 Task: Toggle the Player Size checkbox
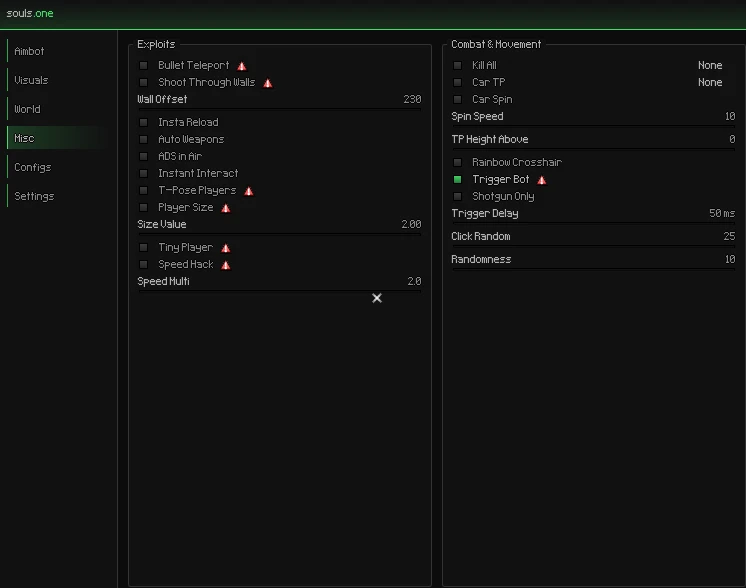click(x=143, y=208)
